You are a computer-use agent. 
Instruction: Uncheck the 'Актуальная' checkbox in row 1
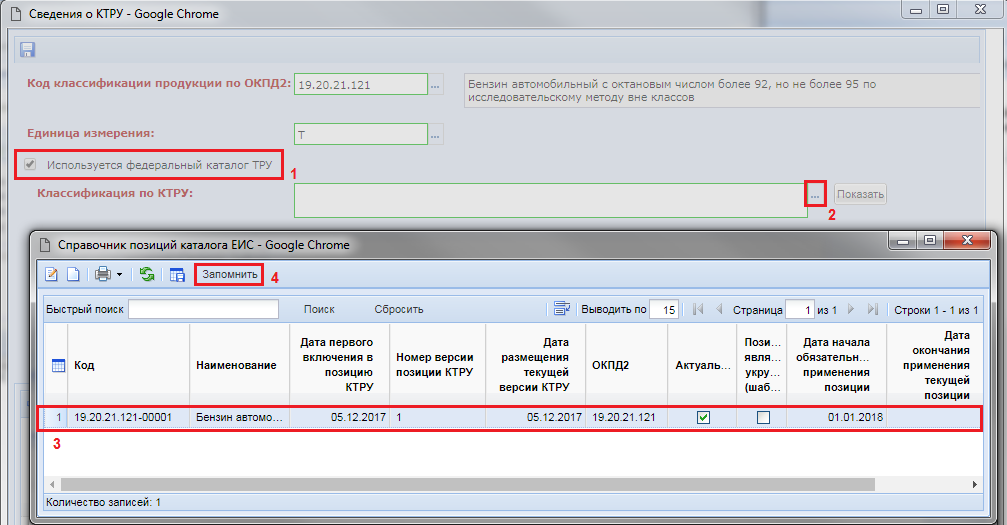tap(703, 417)
